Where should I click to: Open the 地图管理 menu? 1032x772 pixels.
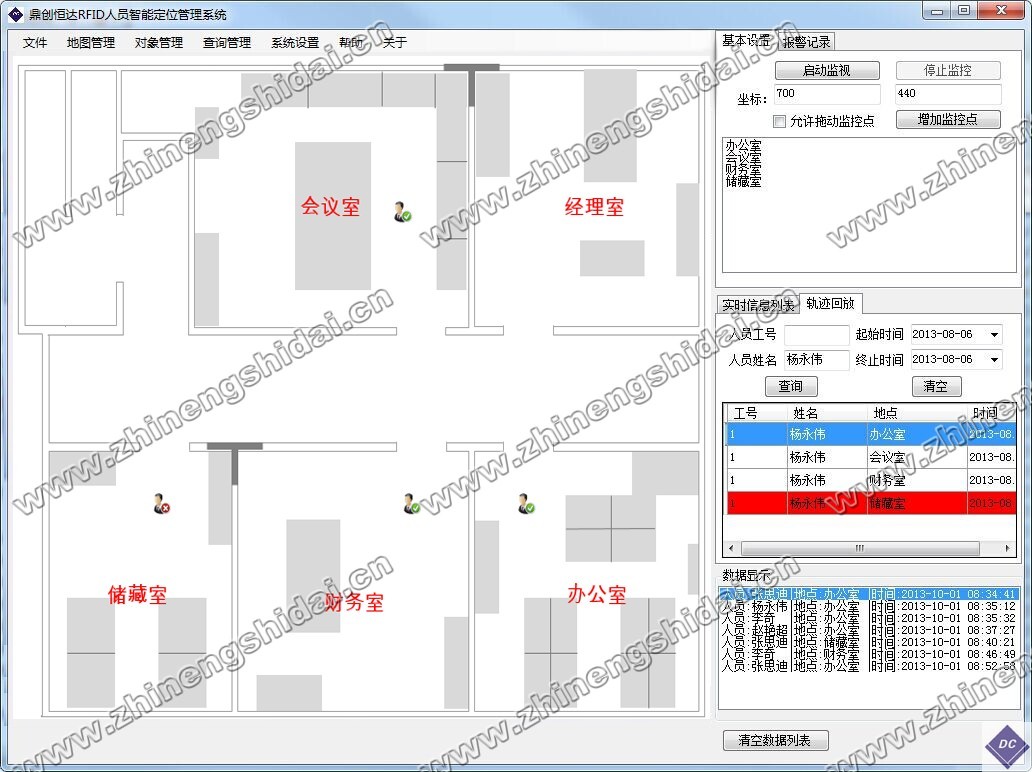point(91,43)
